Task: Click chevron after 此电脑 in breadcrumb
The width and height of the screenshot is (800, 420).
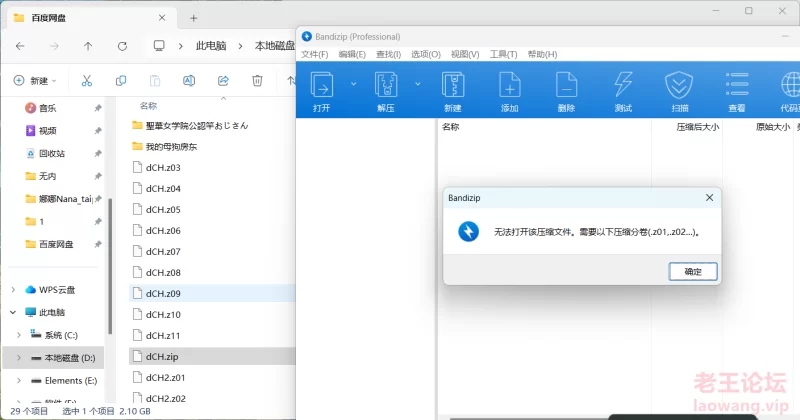Action: click(x=240, y=46)
